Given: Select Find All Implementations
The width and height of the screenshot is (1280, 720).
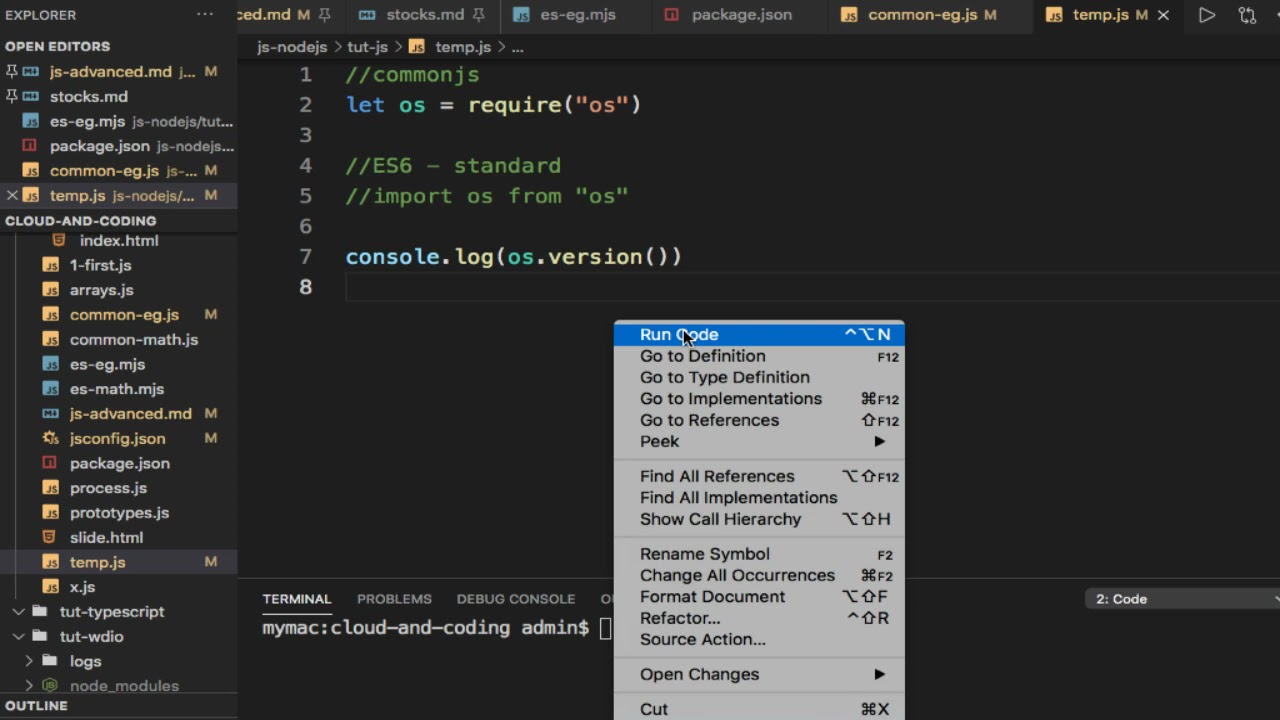Looking at the screenshot, I should (759, 498).
